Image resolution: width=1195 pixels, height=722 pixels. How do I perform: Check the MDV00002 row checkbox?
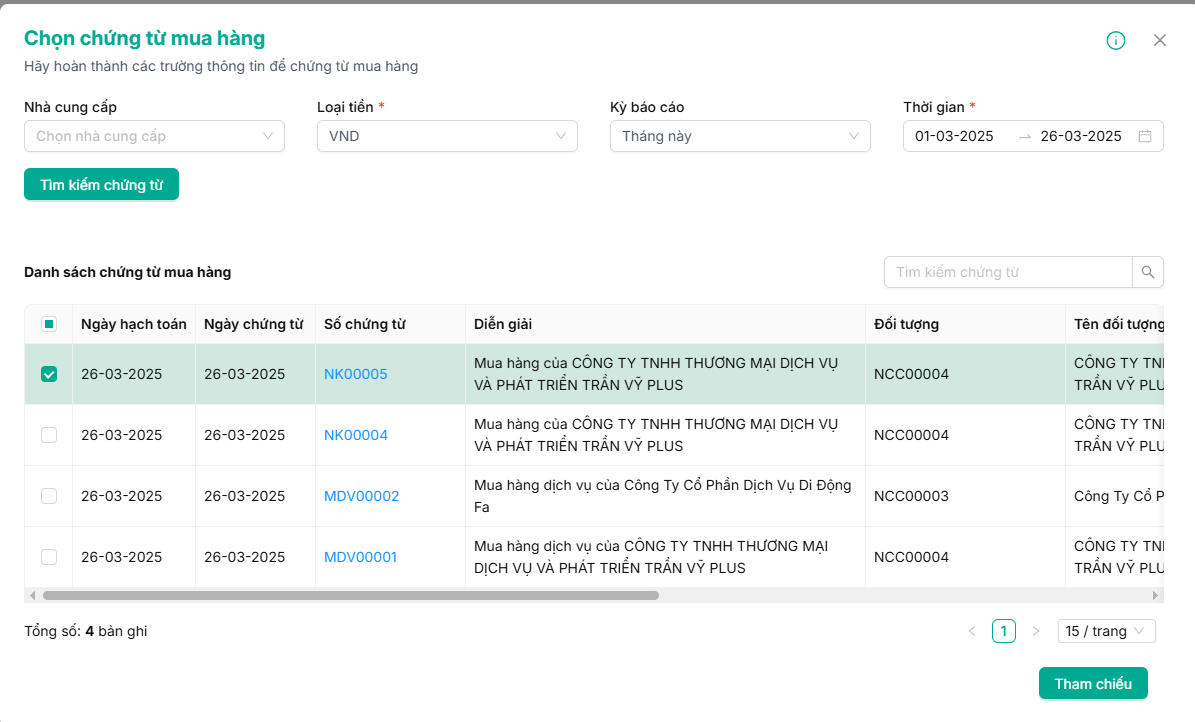[x=49, y=496]
